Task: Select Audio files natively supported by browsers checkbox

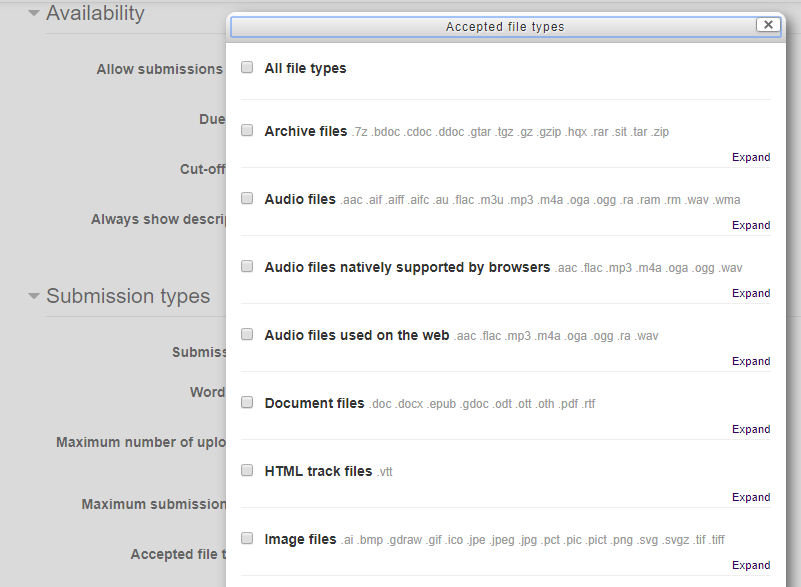Action: [247, 266]
